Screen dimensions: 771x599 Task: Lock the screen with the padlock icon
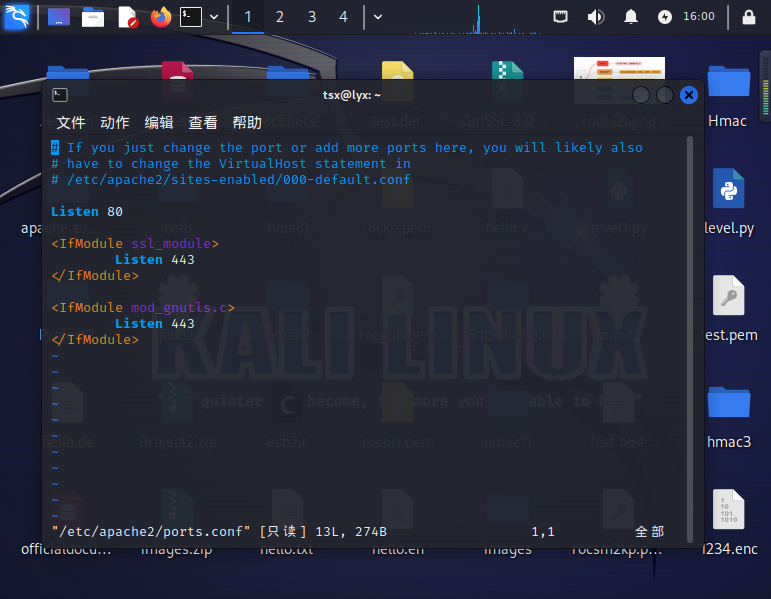749,17
